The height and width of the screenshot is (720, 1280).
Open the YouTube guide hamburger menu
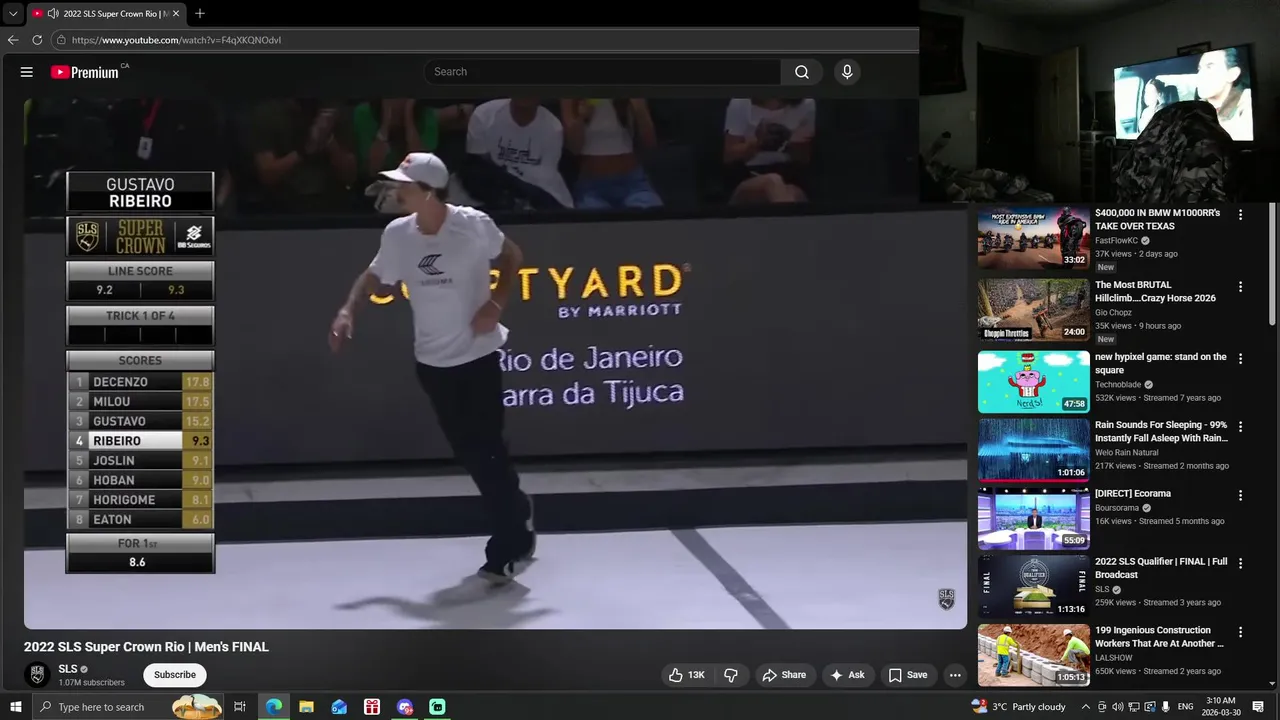(27, 72)
